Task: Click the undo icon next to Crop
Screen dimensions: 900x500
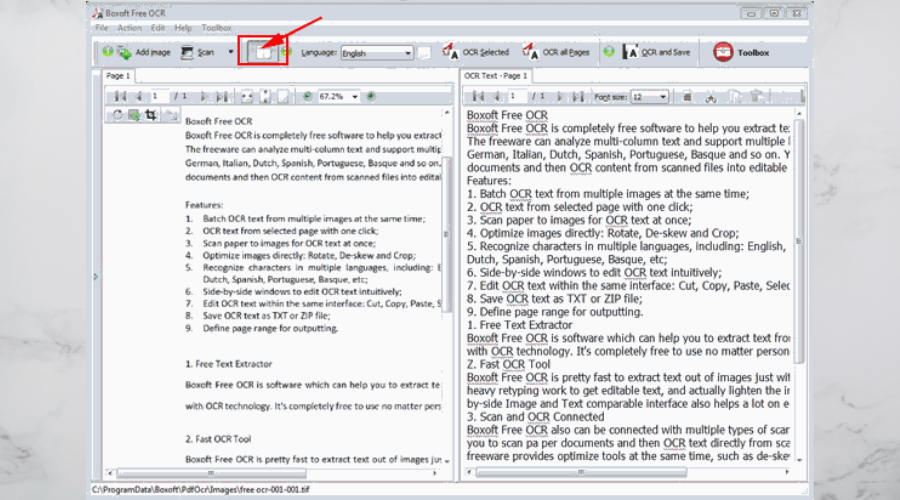Action: [171, 115]
